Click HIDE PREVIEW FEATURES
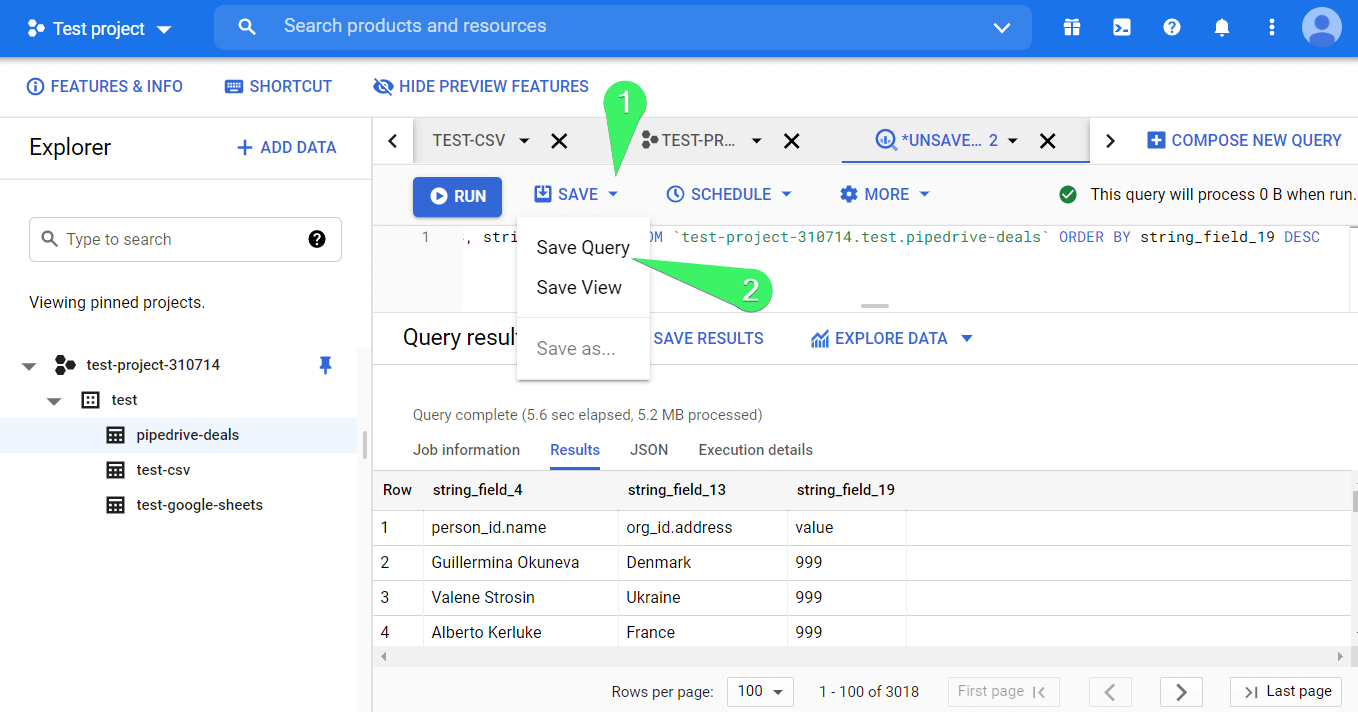Screen dimensions: 1358x712 [x=481, y=87]
